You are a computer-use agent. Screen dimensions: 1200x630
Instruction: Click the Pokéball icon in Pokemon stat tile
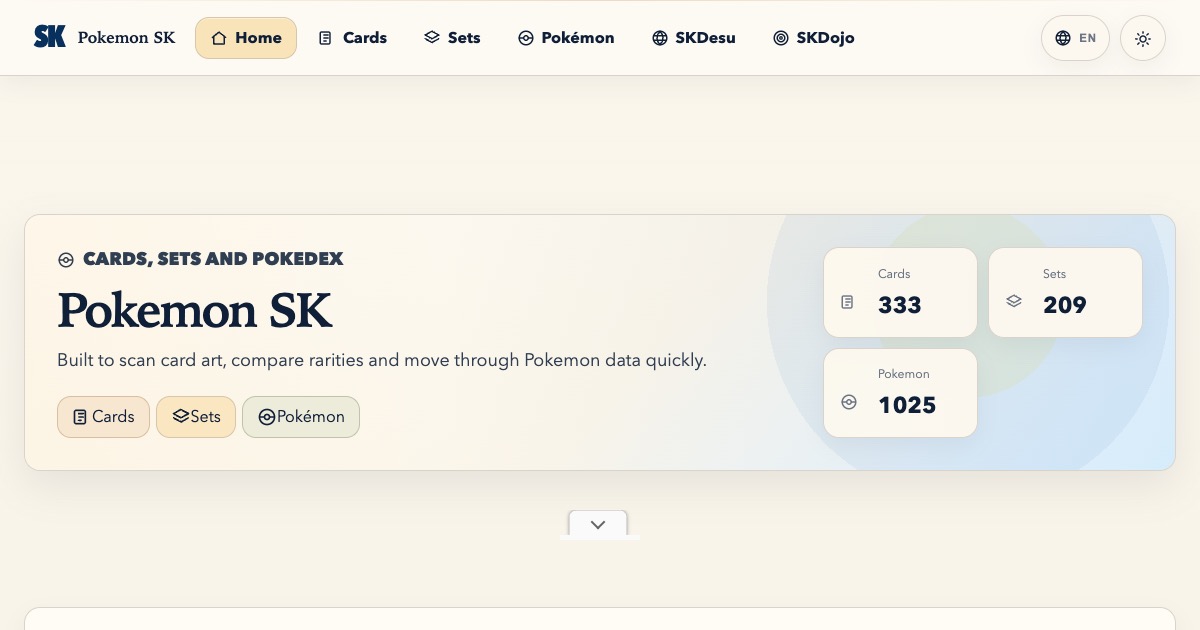pos(849,402)
